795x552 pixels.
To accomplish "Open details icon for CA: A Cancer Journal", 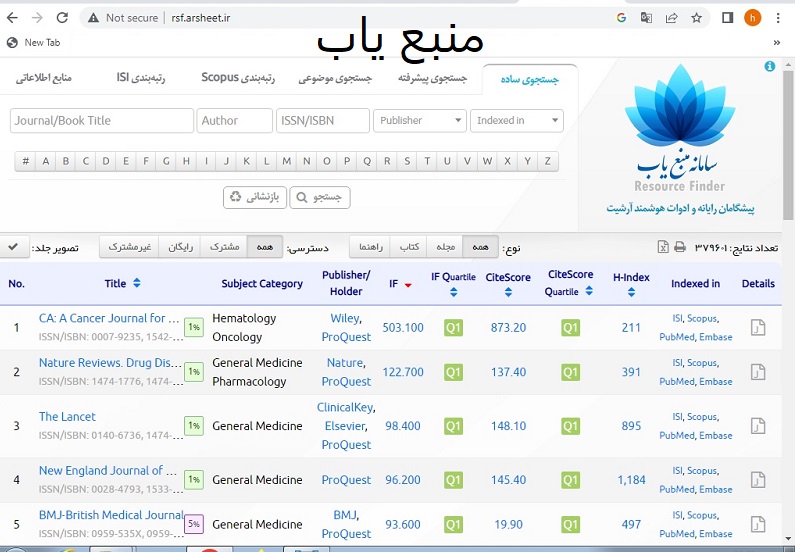I will [758, 327].
